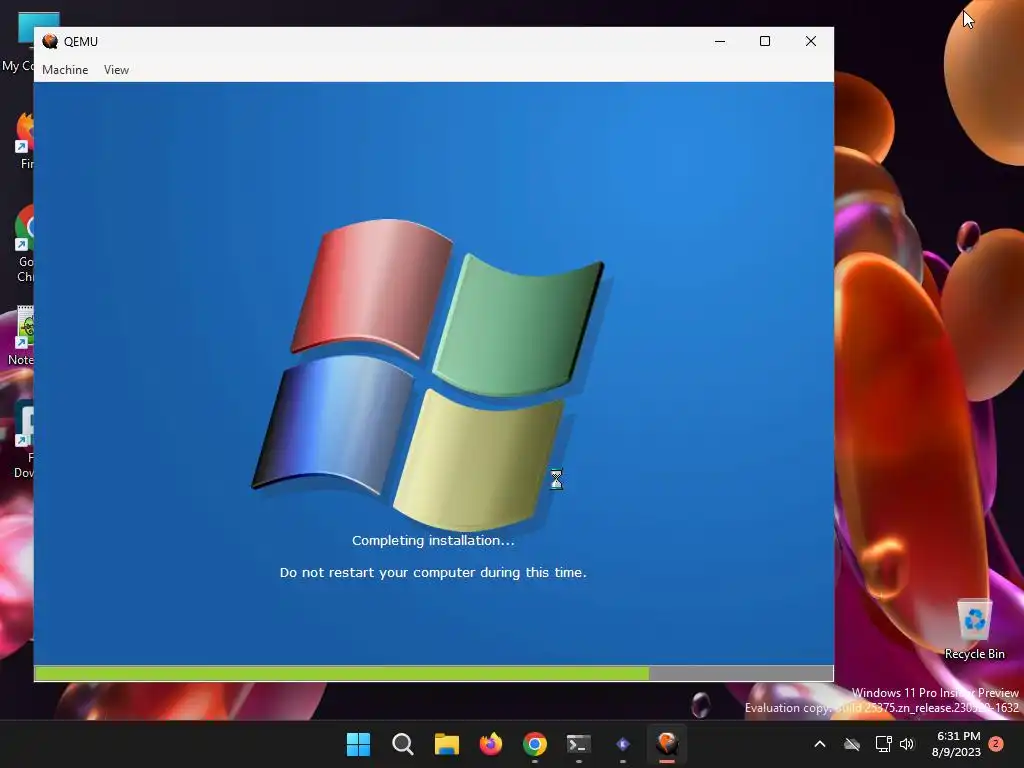Click the QEMU icon in the taskbar
This screenshot has width=1024, height=768.
click(x=667, y=744)
